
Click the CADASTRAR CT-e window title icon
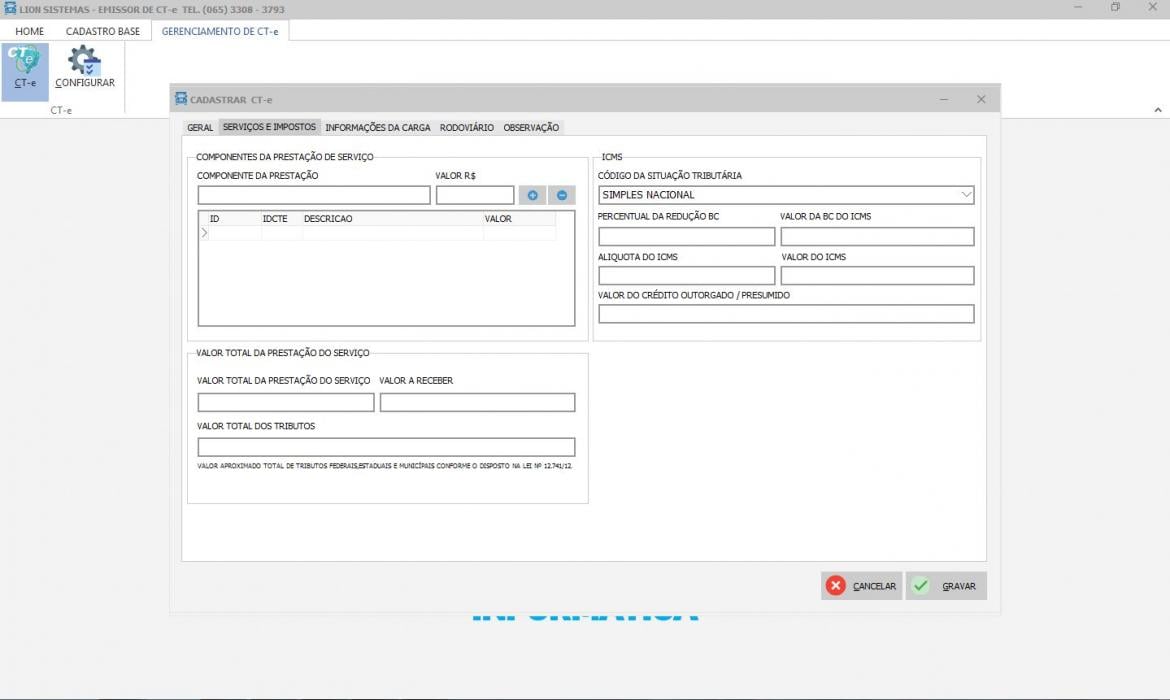point(181,99)
